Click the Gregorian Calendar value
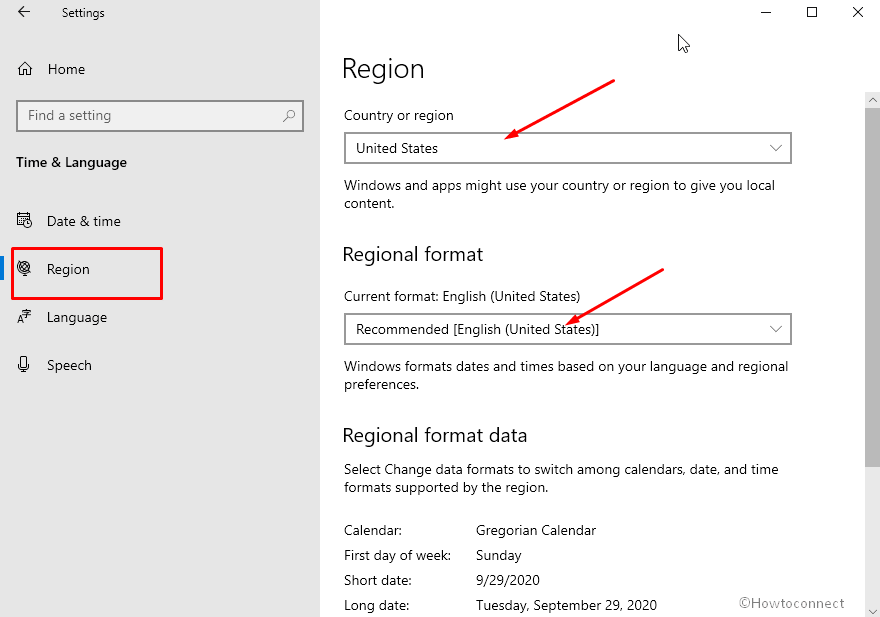This screenshot has height=617, width=880. (536, 531)
